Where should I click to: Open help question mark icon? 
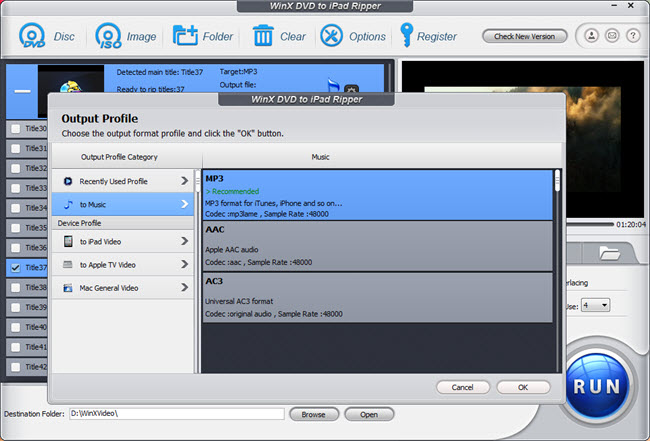[633, 36]
